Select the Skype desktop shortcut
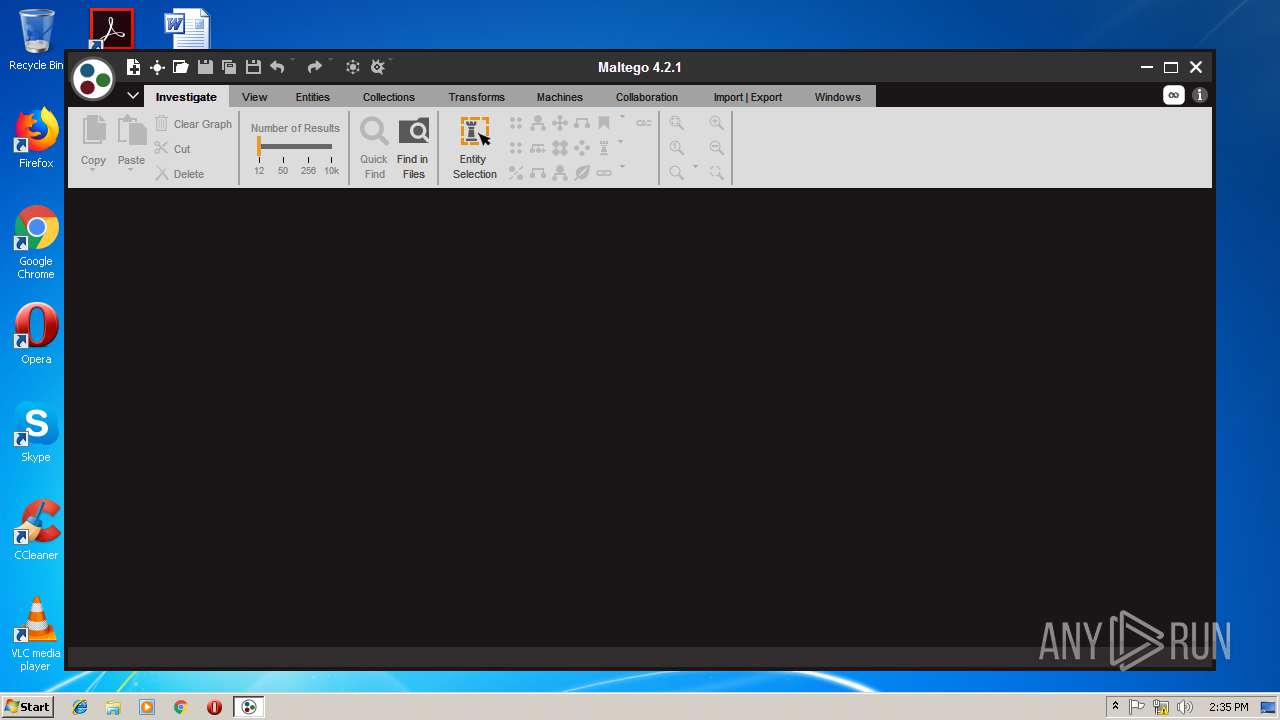Viewport: 1280px width, 720px height. coord(36,432)
